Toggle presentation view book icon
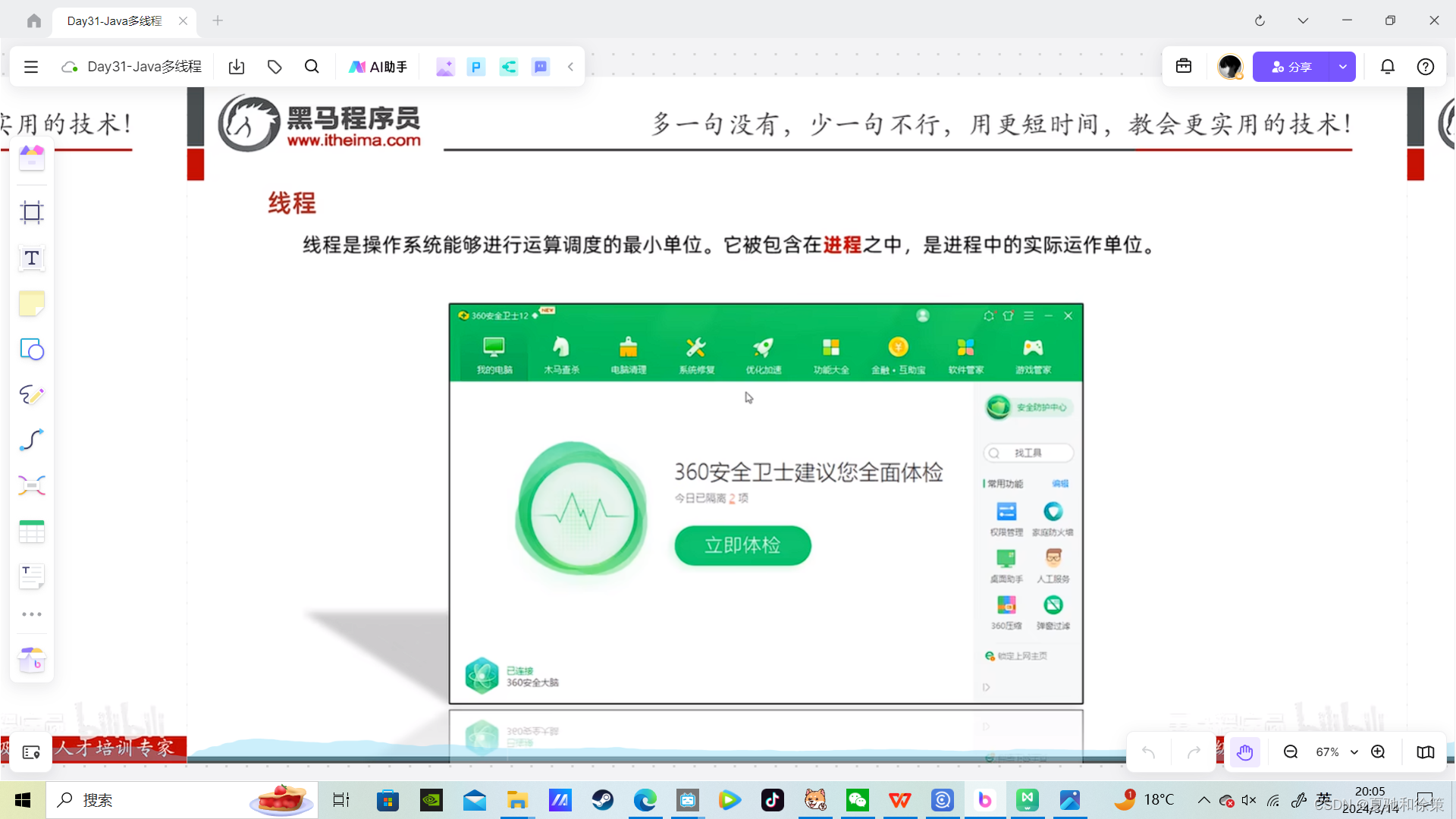 1425,752
